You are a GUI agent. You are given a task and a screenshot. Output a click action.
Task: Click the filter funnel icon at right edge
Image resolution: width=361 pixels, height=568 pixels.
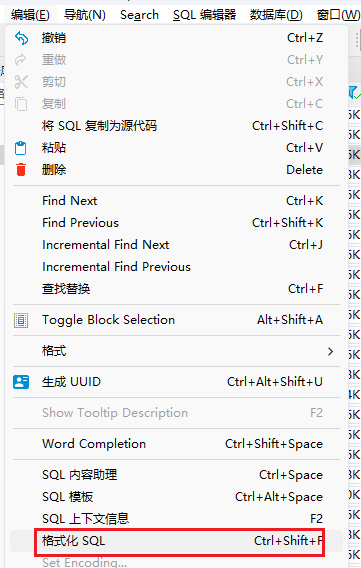coord(354,93)
